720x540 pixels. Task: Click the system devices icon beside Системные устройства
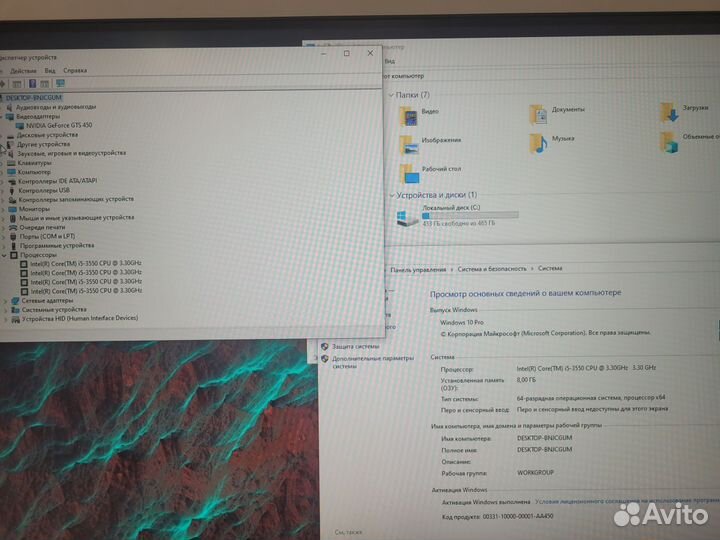click(x=16, y=310)
